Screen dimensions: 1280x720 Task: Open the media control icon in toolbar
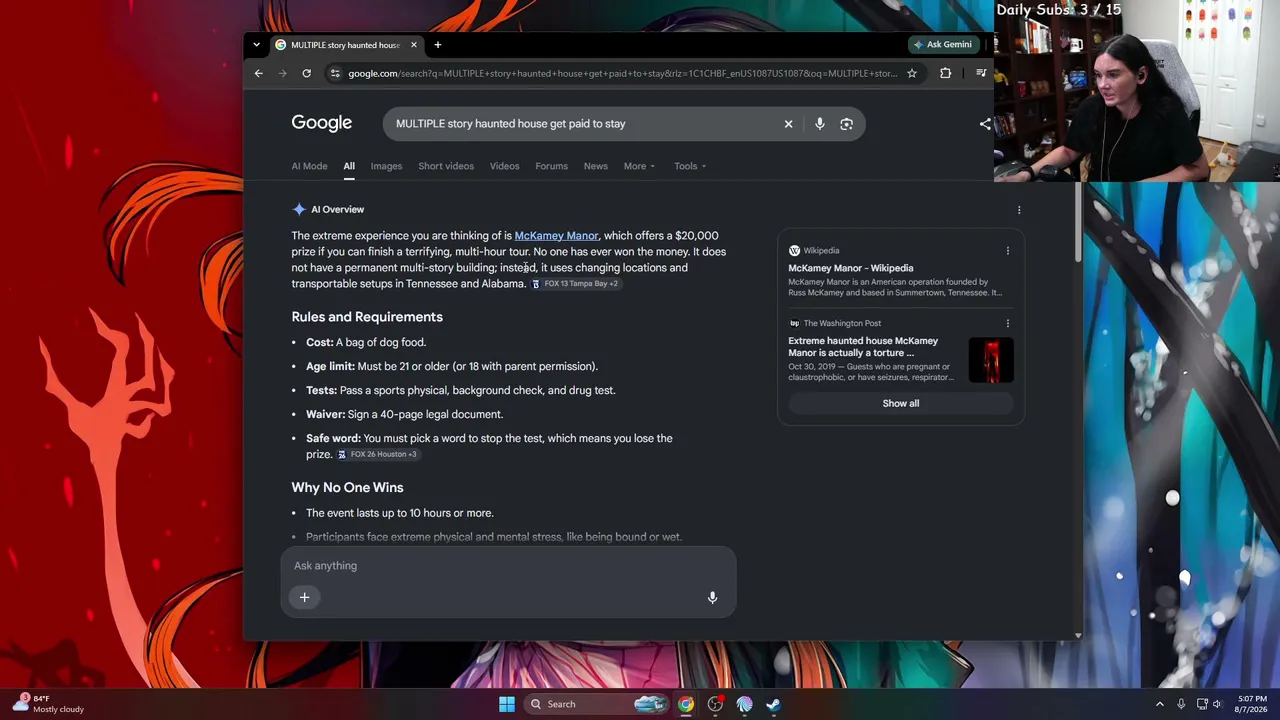(x=981, y=73)
